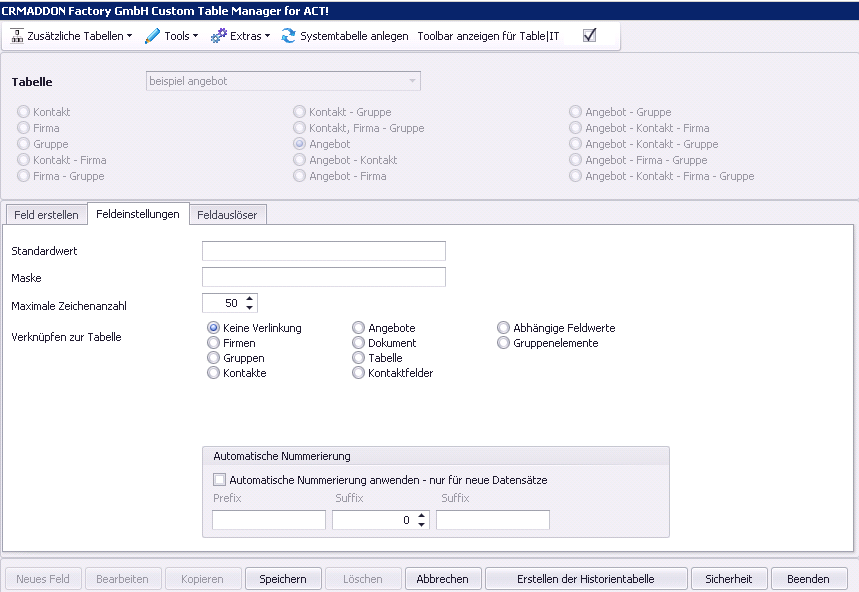Enable Automatische Nummerierung anwenden checkbox
This screenshot has width=859, height=592.
pyautogui.click(x=219, y=480)
